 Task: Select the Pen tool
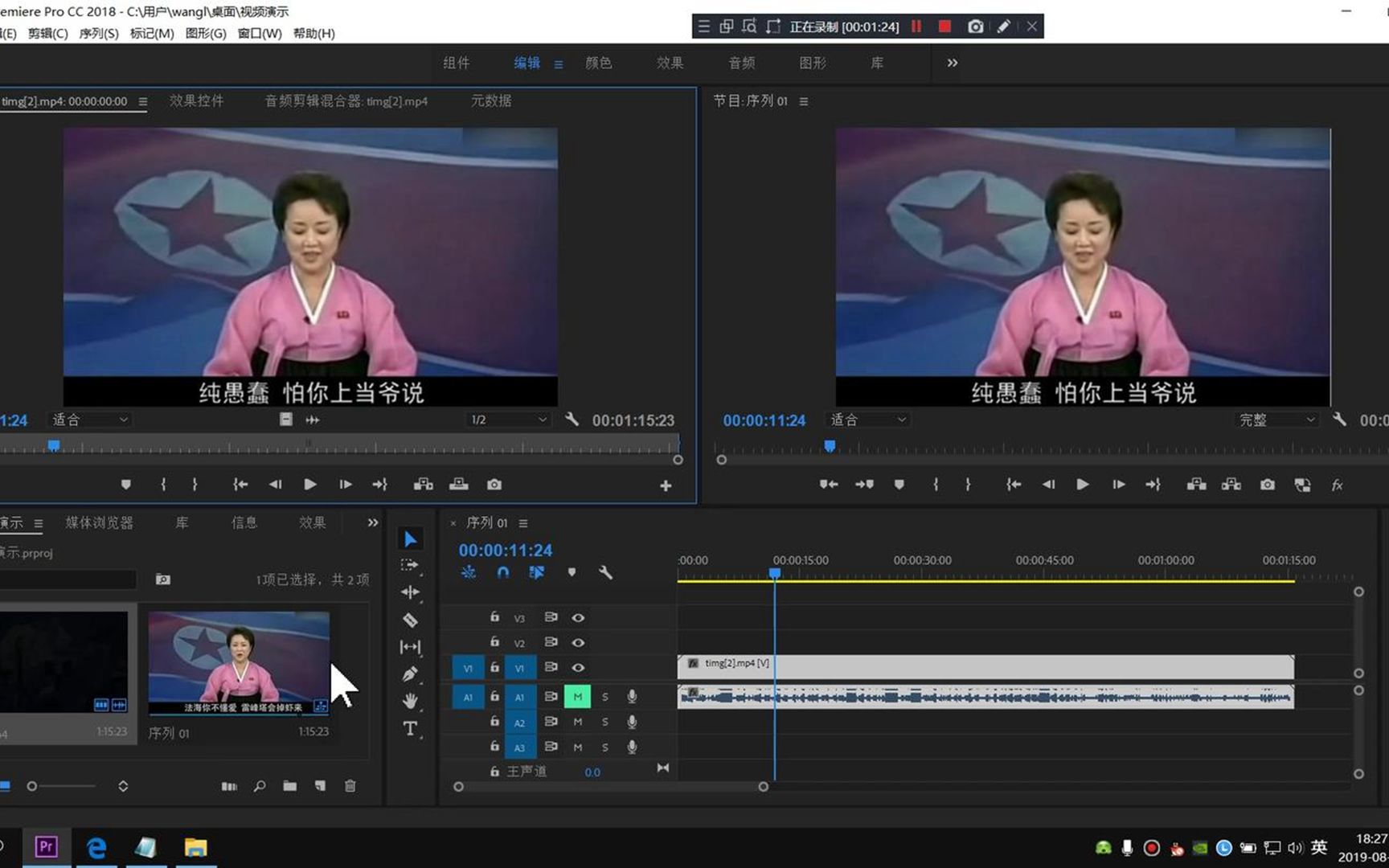tap(410, 674)
